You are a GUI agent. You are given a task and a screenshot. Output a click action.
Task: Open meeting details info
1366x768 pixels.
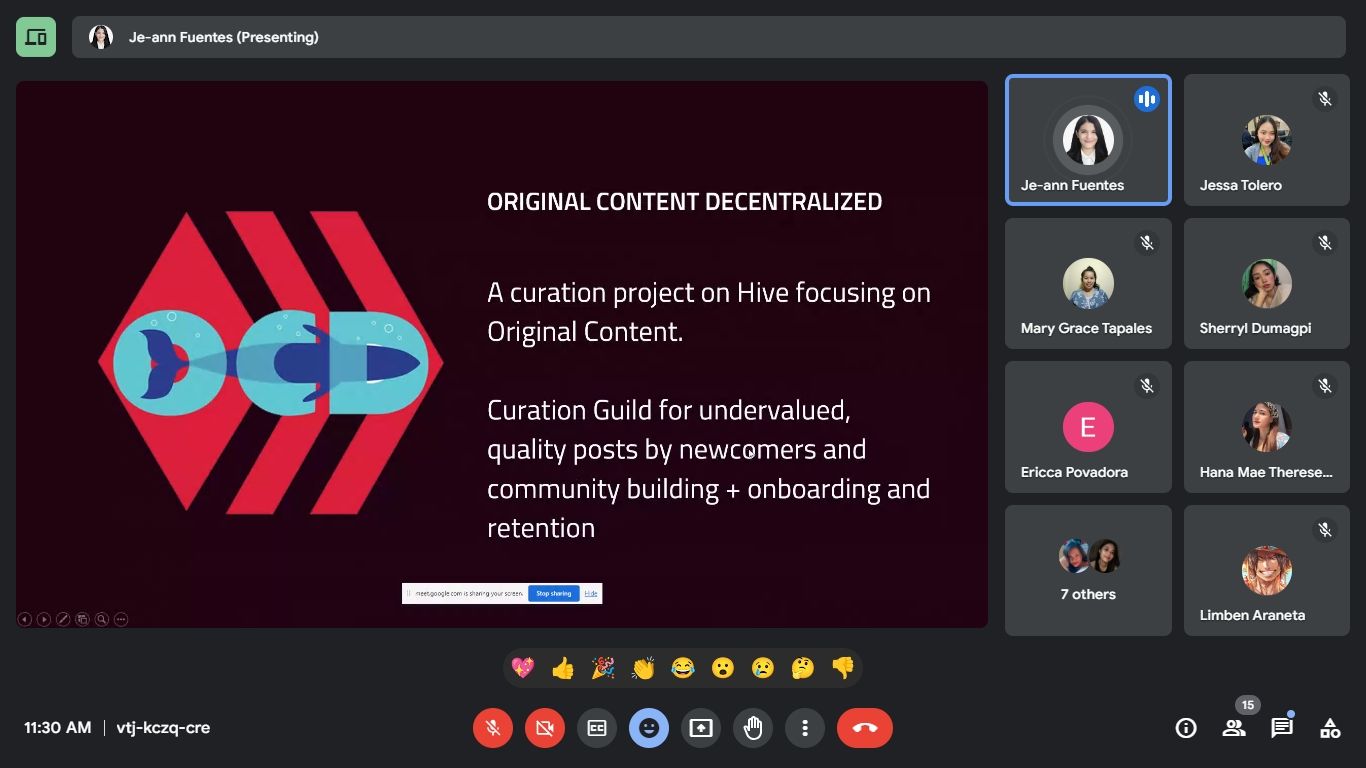pyautogui.click(x=1186, y=728)
